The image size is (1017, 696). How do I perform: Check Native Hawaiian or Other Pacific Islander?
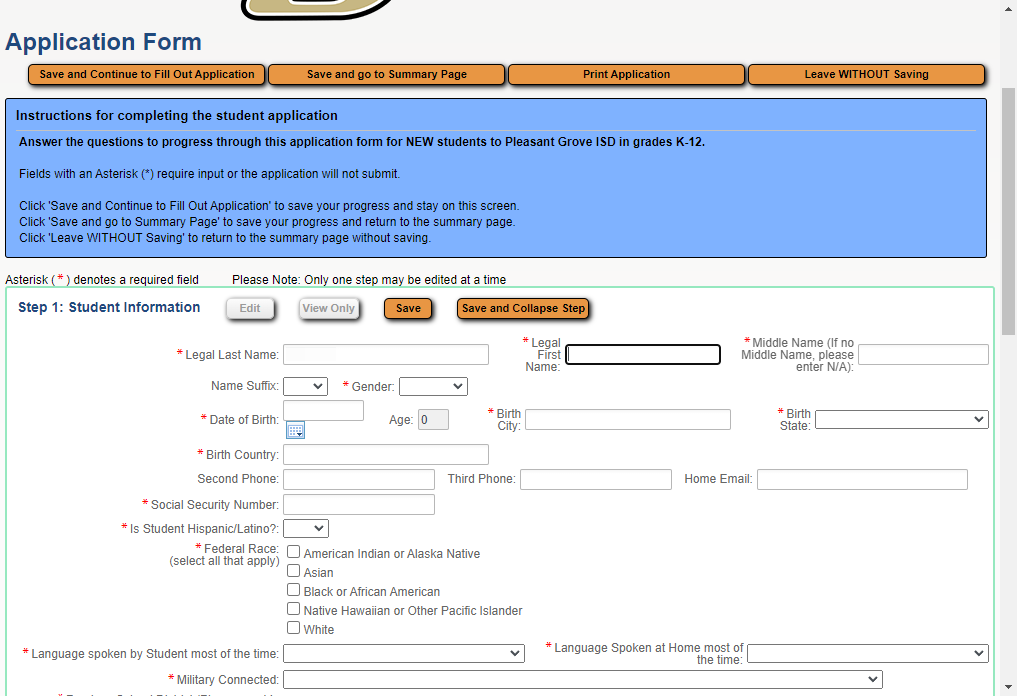coord(294,608)
